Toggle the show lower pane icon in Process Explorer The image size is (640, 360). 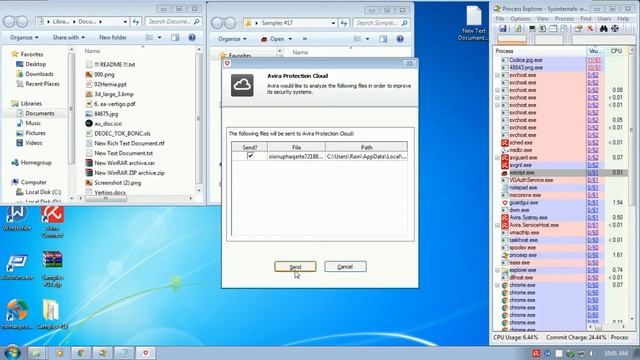(553, 29)
